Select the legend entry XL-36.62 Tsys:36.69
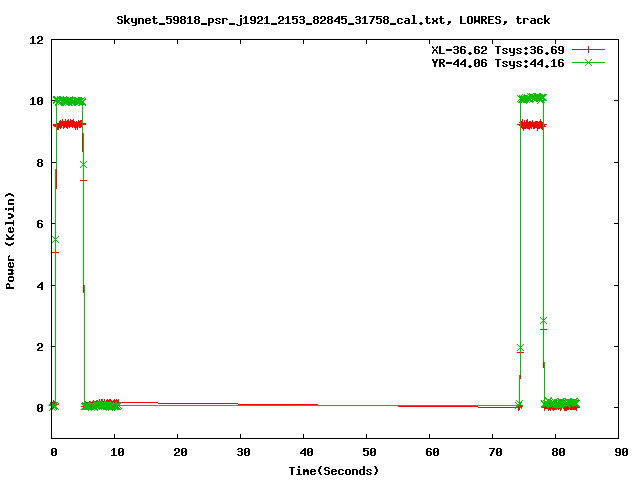Image resolution: width=640 pixels, height=480 pixels. (498, 50)
